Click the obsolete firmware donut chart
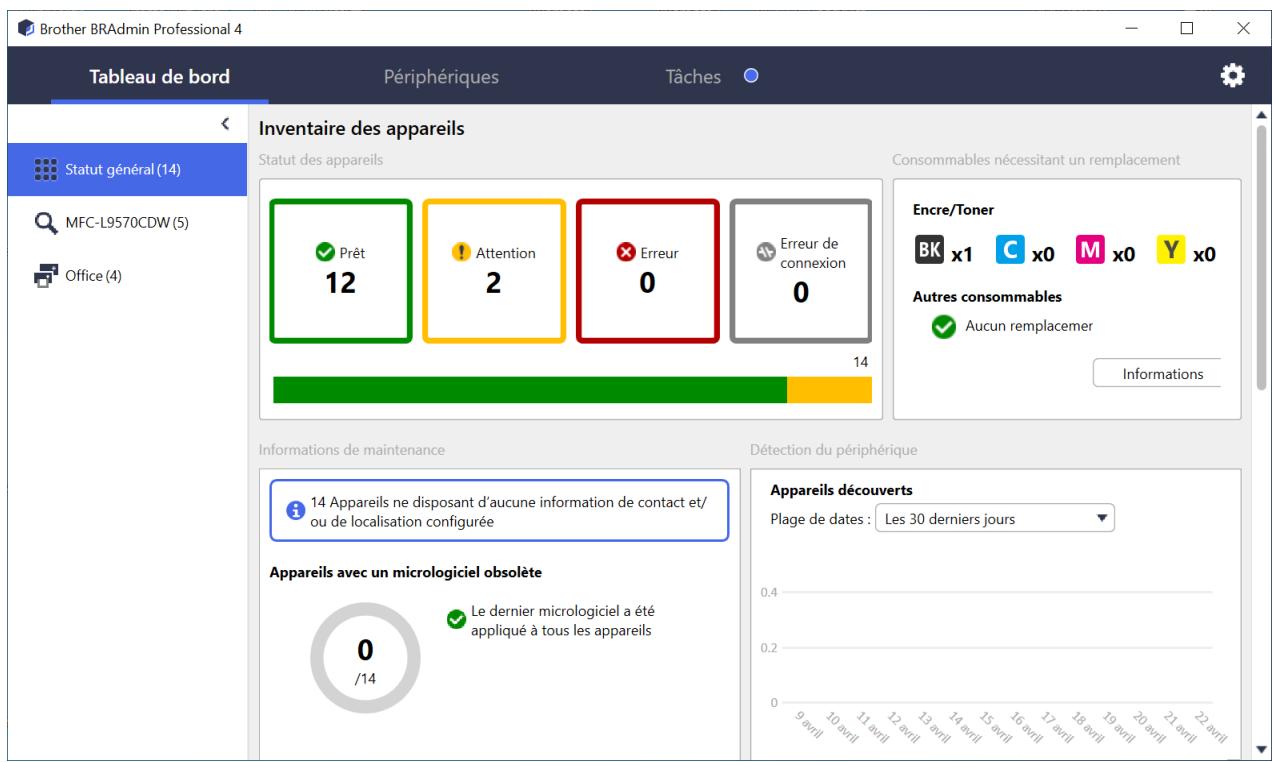The height and width of the screenshot is (762, 1273). [x=365, y=658]
